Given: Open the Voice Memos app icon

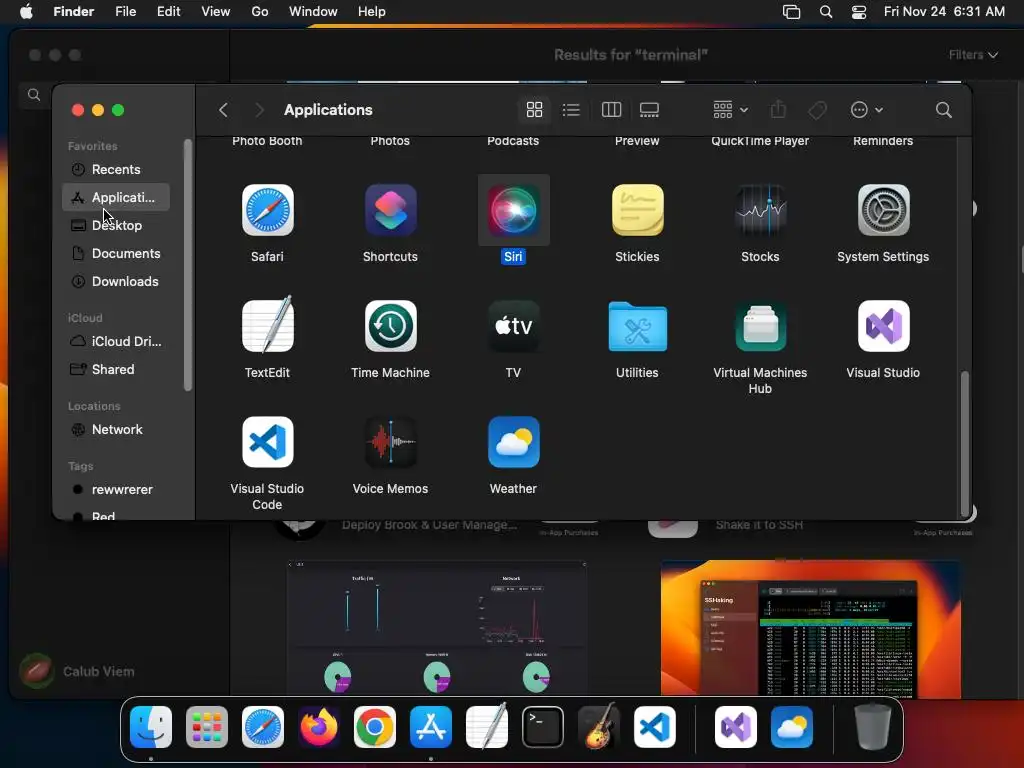Looking at the screenshot, I should [x=391, y=442].
